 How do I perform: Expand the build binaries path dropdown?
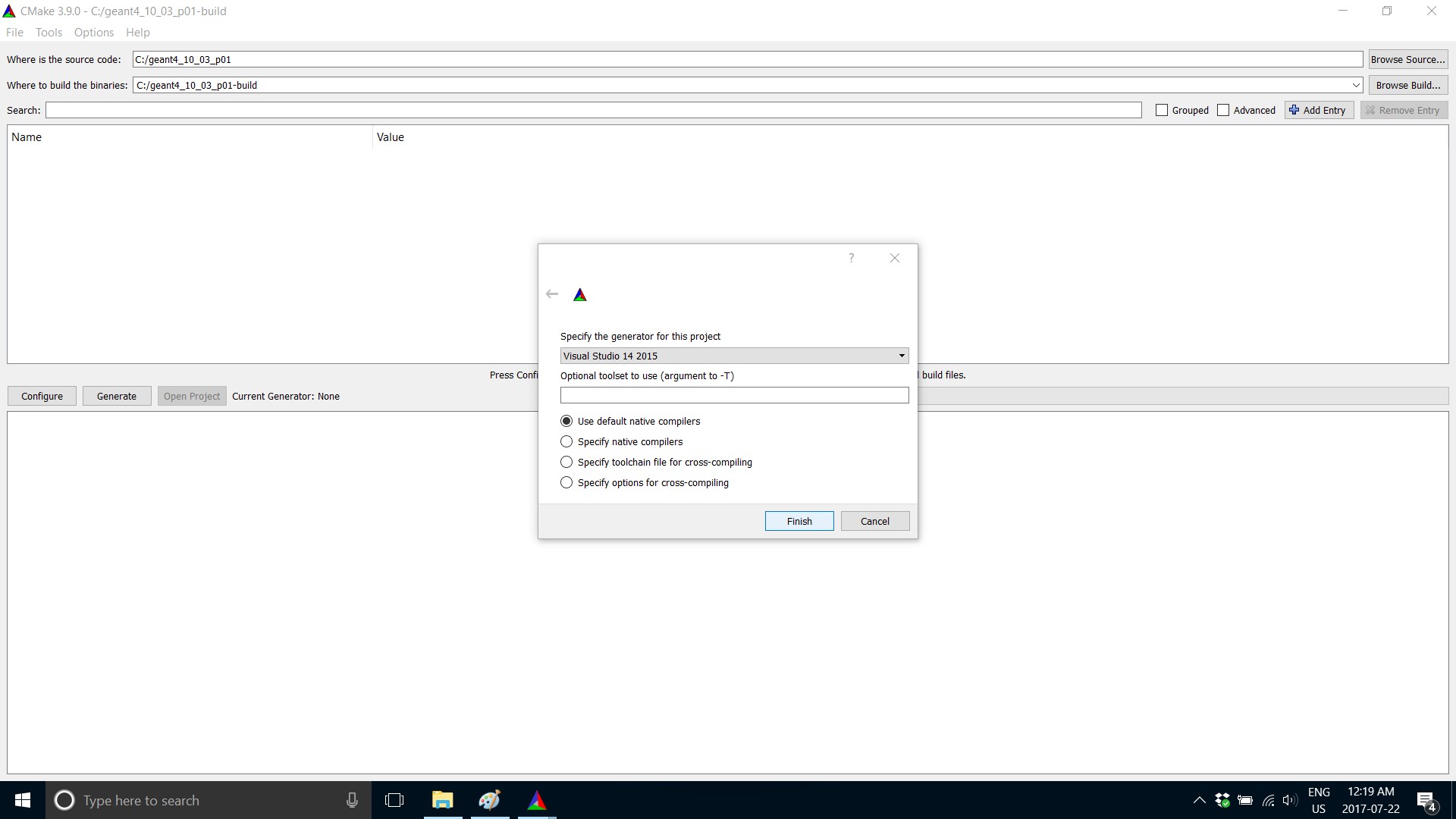[x=1356, y=85]
